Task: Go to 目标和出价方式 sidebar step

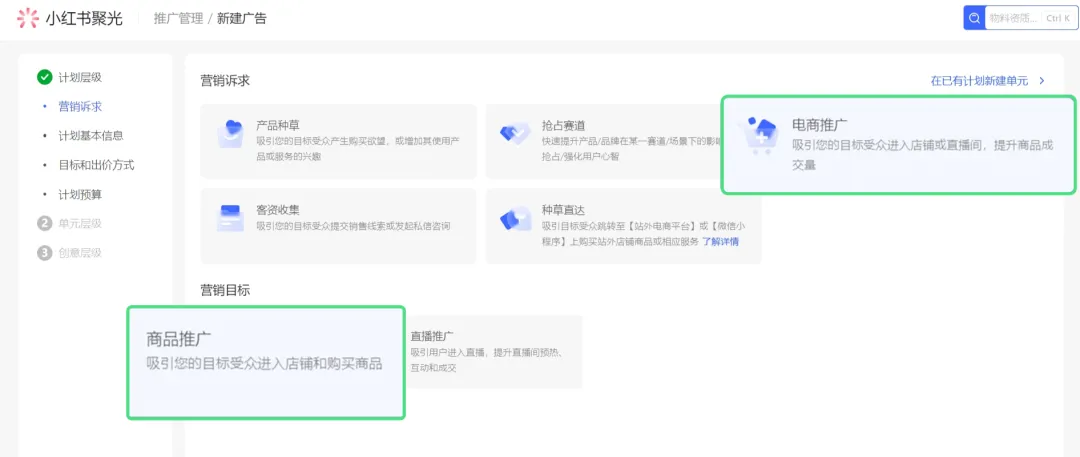Action: click(96, 165)
